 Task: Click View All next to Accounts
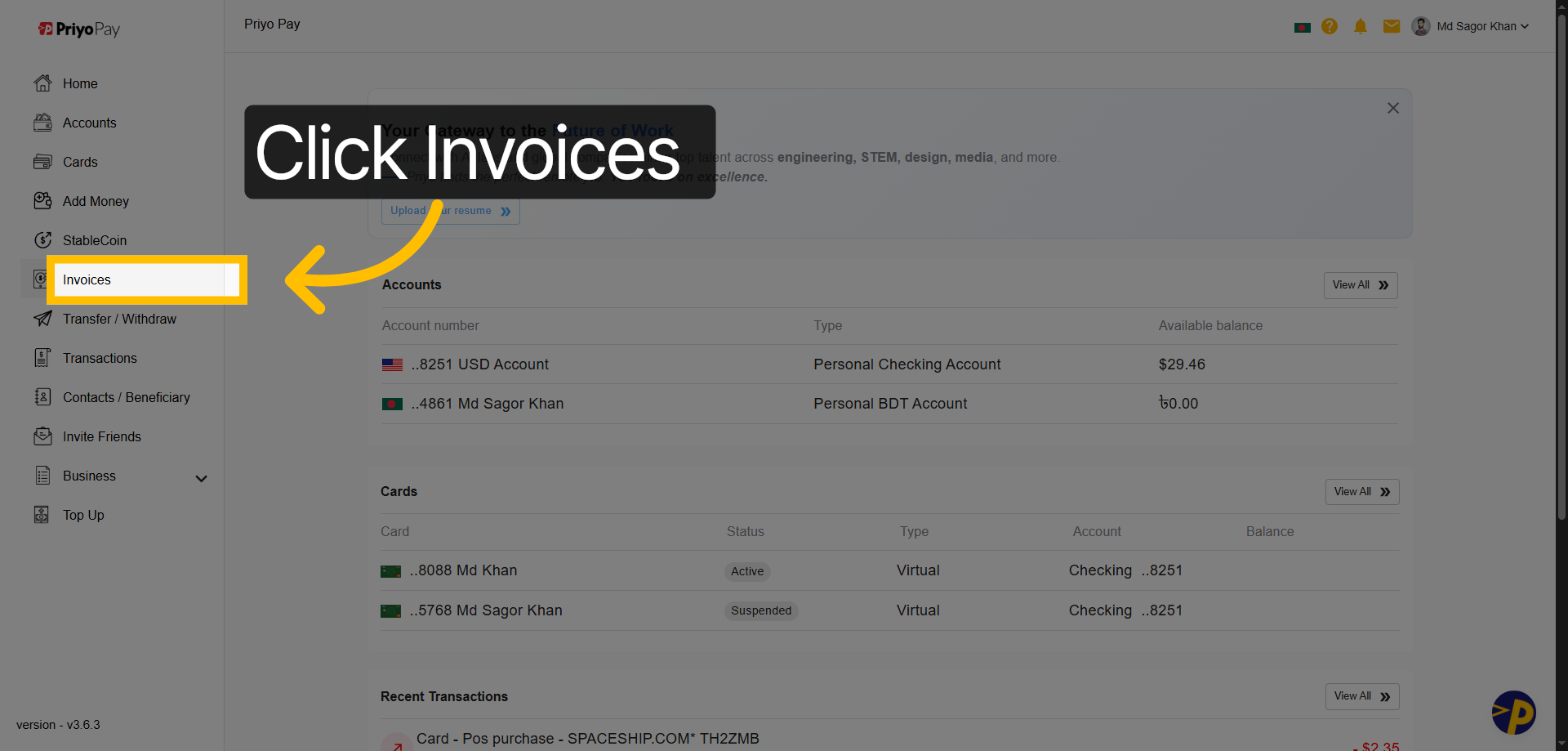click(1359, 284)
